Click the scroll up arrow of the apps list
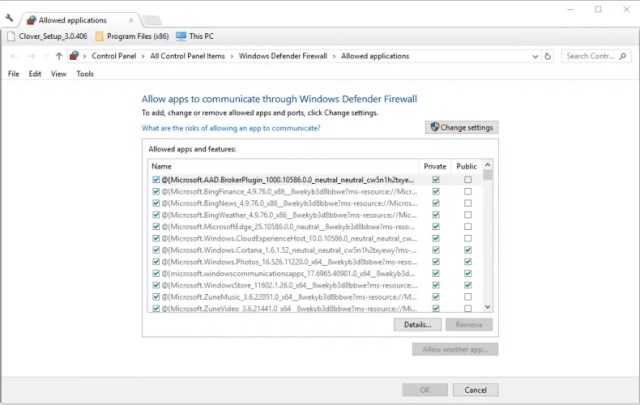The width and height of the screenshot is (640, 405). 487,165
